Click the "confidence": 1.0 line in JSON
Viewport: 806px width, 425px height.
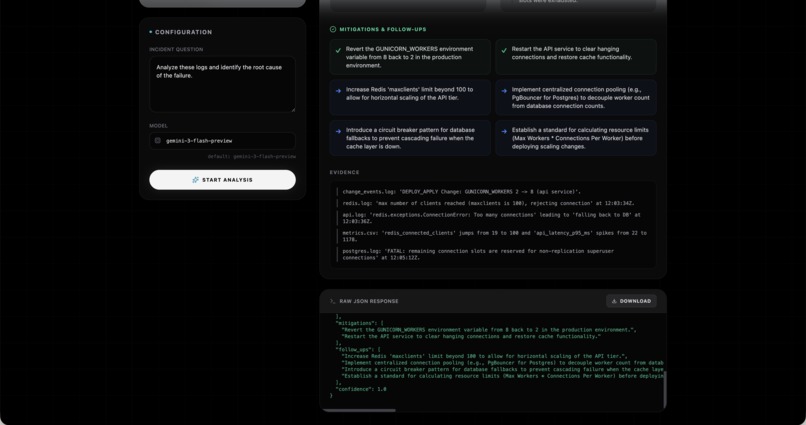tap(361, 389)
